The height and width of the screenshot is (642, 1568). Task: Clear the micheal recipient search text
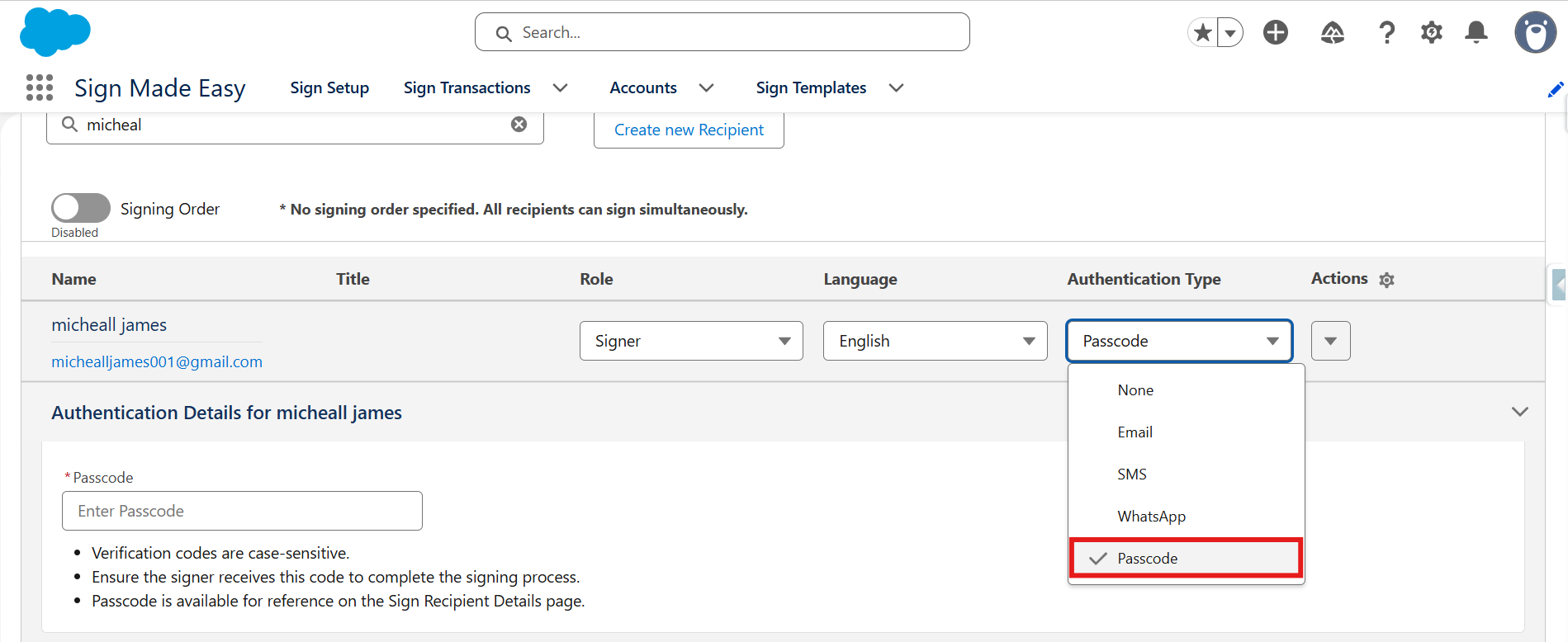[519, 124]
